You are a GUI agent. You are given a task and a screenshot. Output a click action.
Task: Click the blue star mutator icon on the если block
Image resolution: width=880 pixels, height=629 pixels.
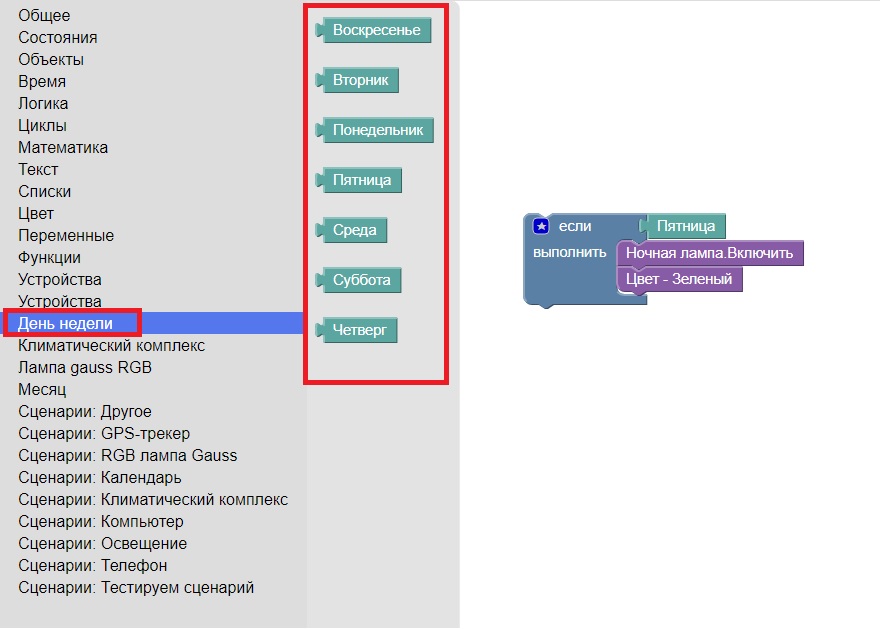[x=541, y=226]
